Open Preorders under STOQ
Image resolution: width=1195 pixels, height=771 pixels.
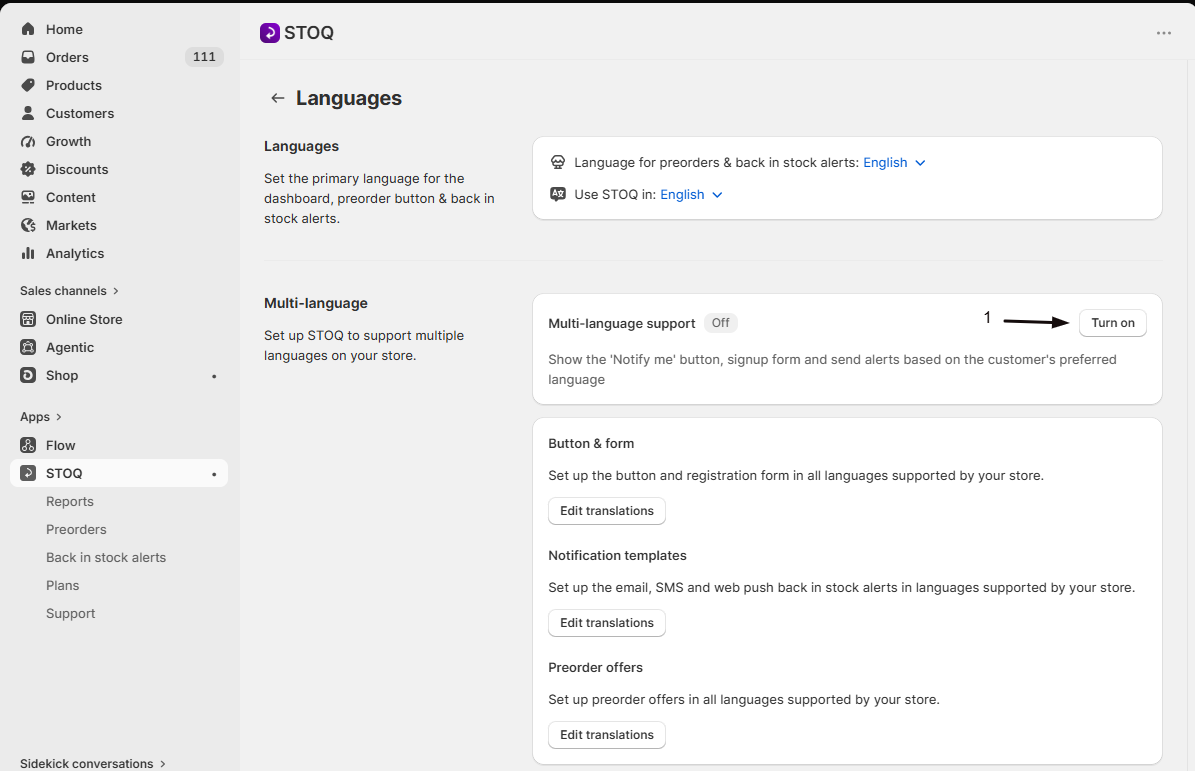pyautogui.click(x=76, y=529)
